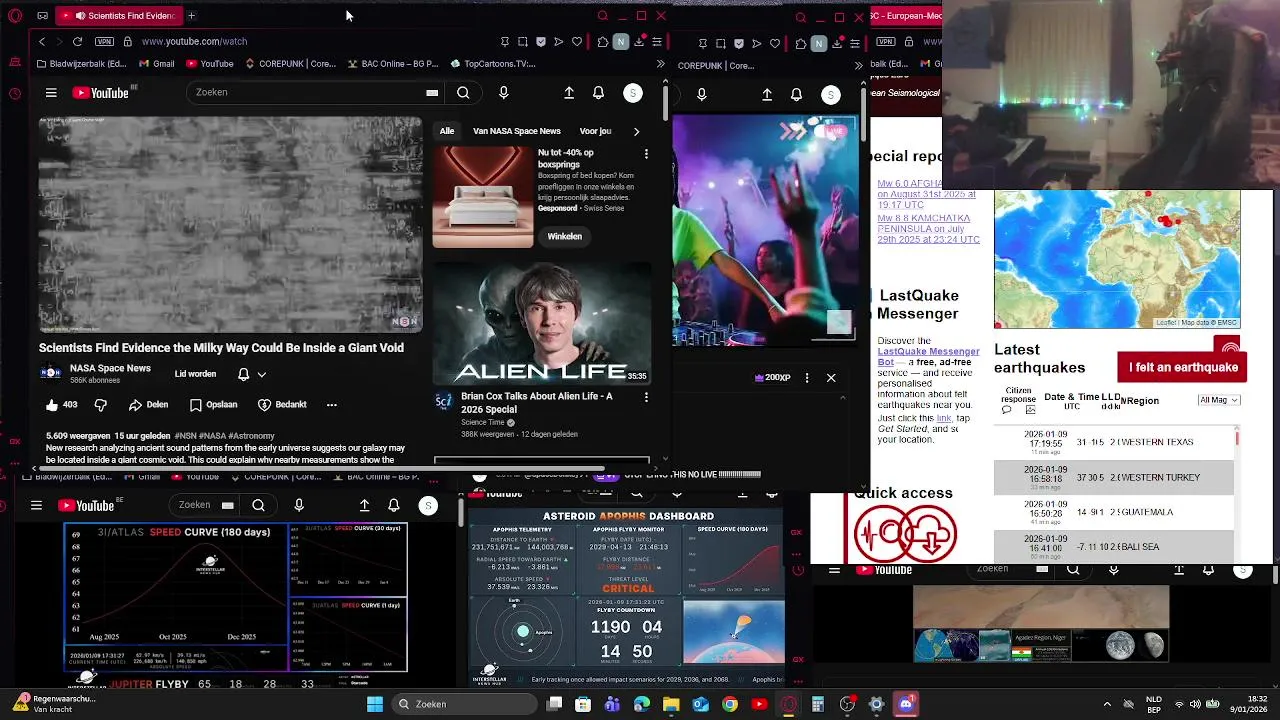Screen dimensions: 1280x720
Task: Open the create/upload icon in Milky Way video window
Action: pos(569,93)
